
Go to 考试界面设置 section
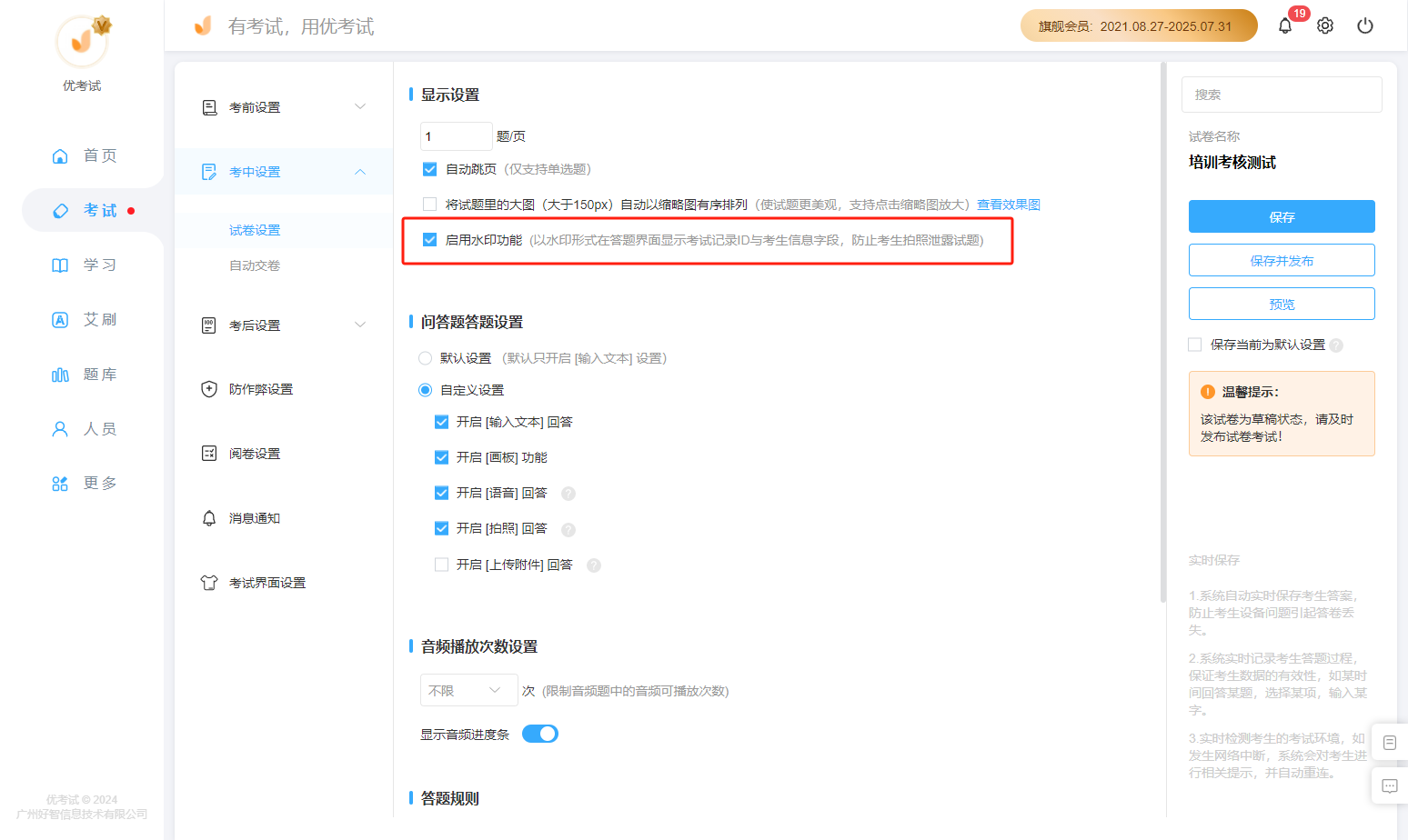[x=267, y=583]
